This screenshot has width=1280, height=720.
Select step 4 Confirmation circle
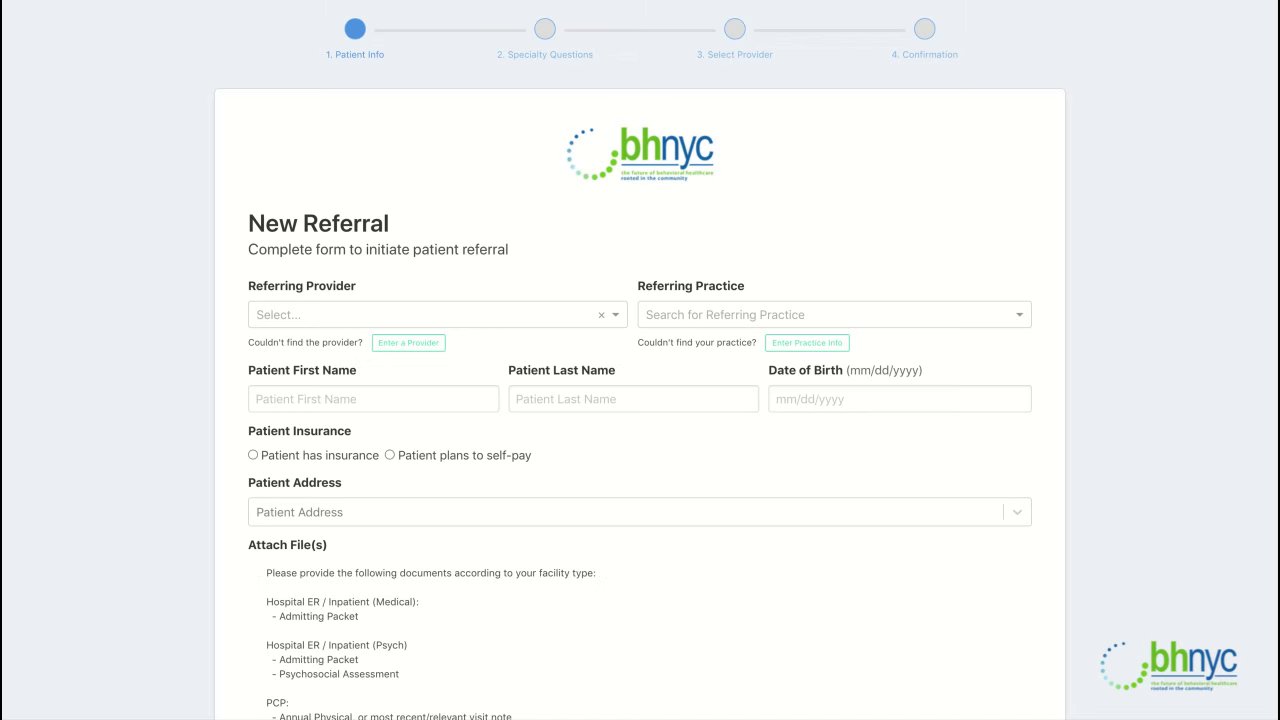[925, 29]
